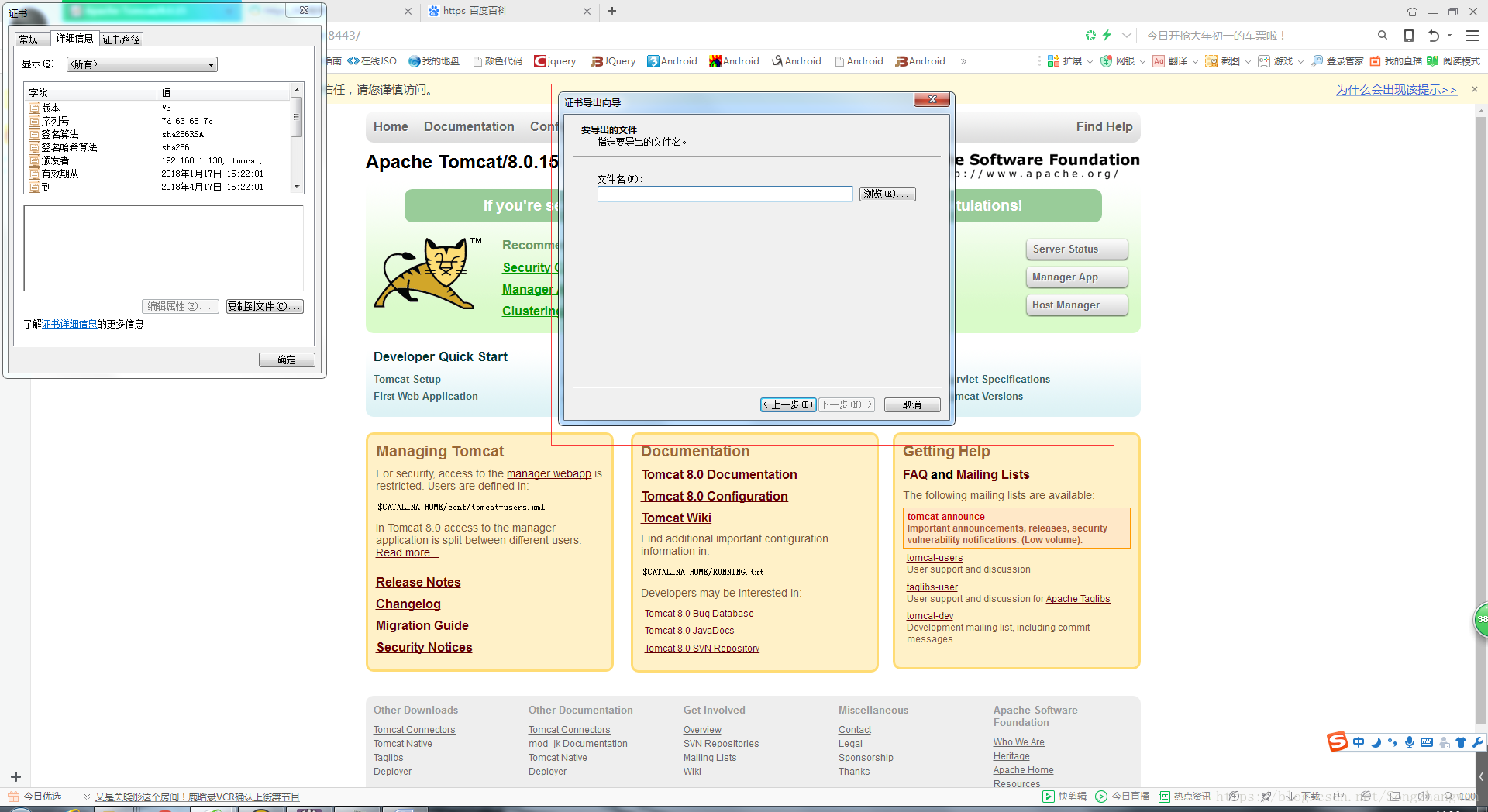Toggle Sogou Chinese 中 input mode
The image size is (1488, 812).
point(1359,742)
